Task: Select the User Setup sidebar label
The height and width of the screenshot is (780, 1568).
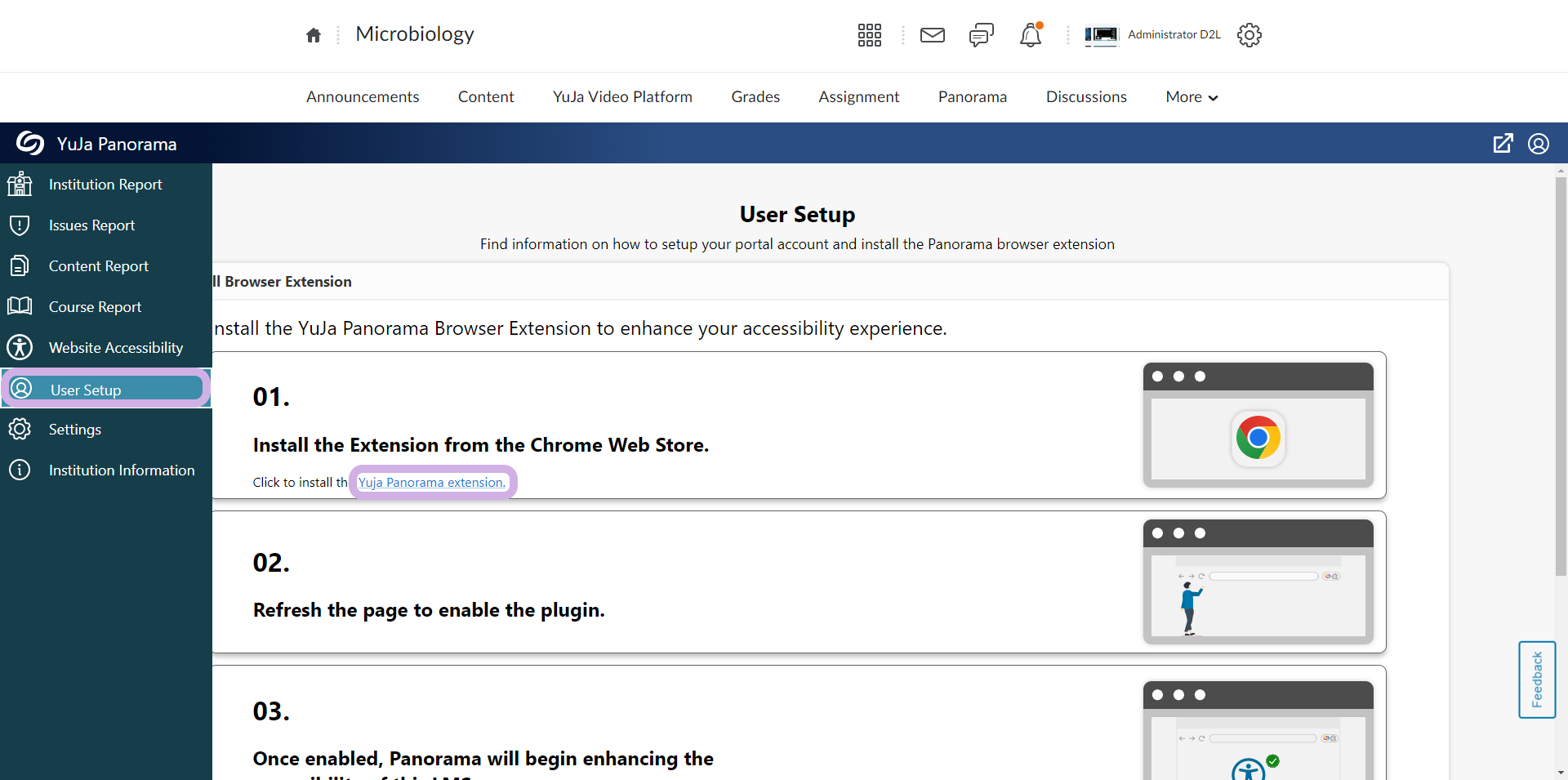Action: (86, 390)
